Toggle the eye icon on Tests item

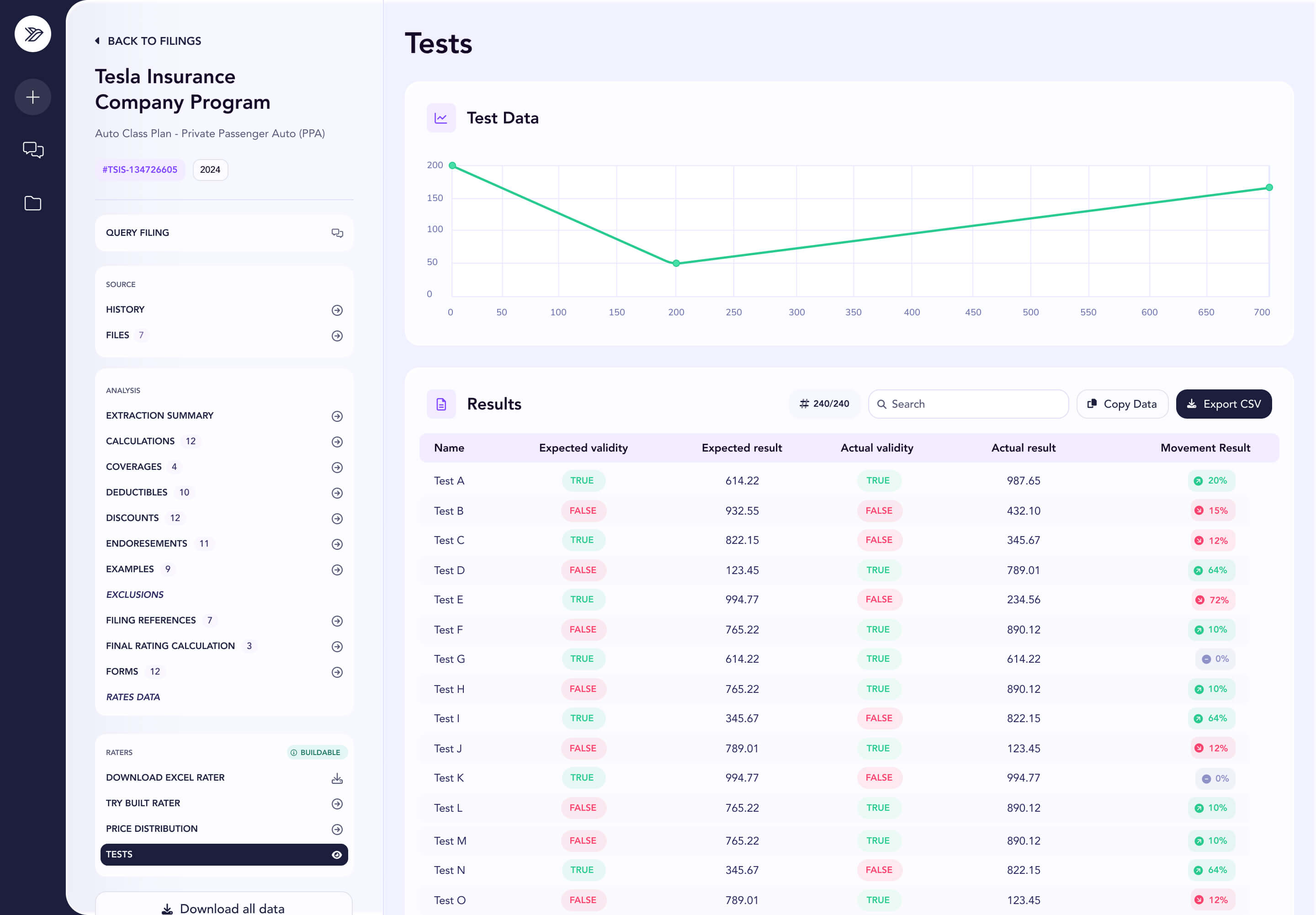[337, 855]
